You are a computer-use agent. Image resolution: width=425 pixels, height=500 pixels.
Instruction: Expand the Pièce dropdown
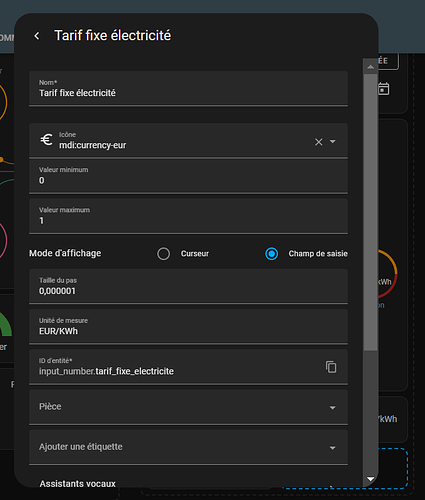188,407
